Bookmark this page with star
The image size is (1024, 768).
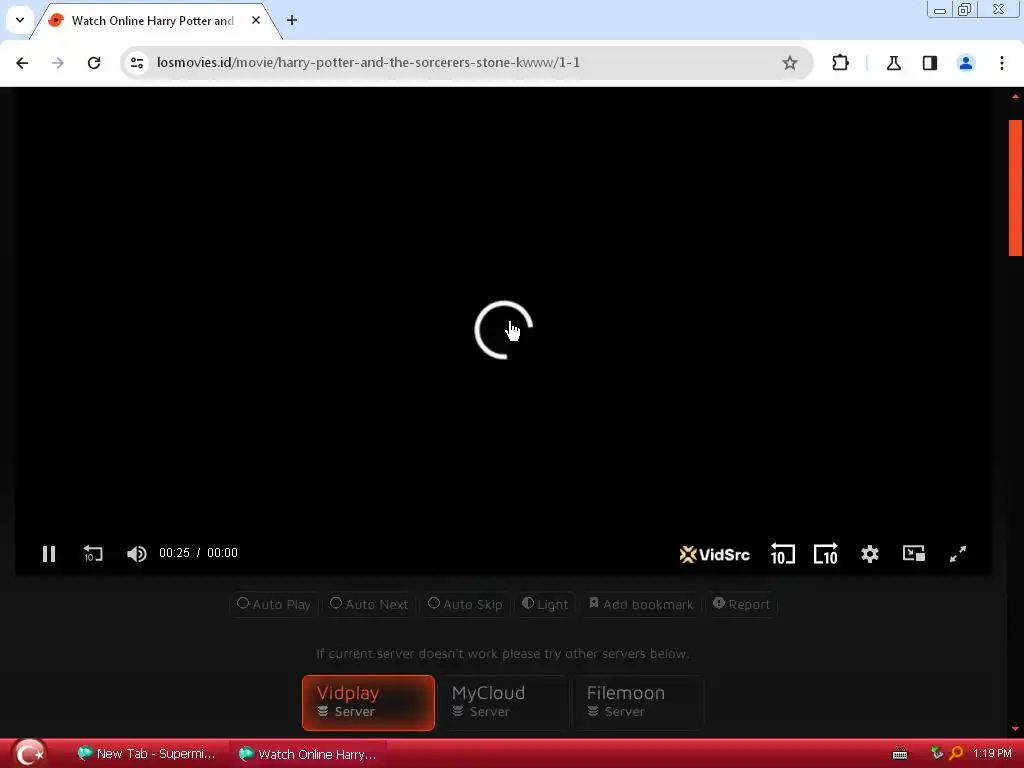click(790, 63)
